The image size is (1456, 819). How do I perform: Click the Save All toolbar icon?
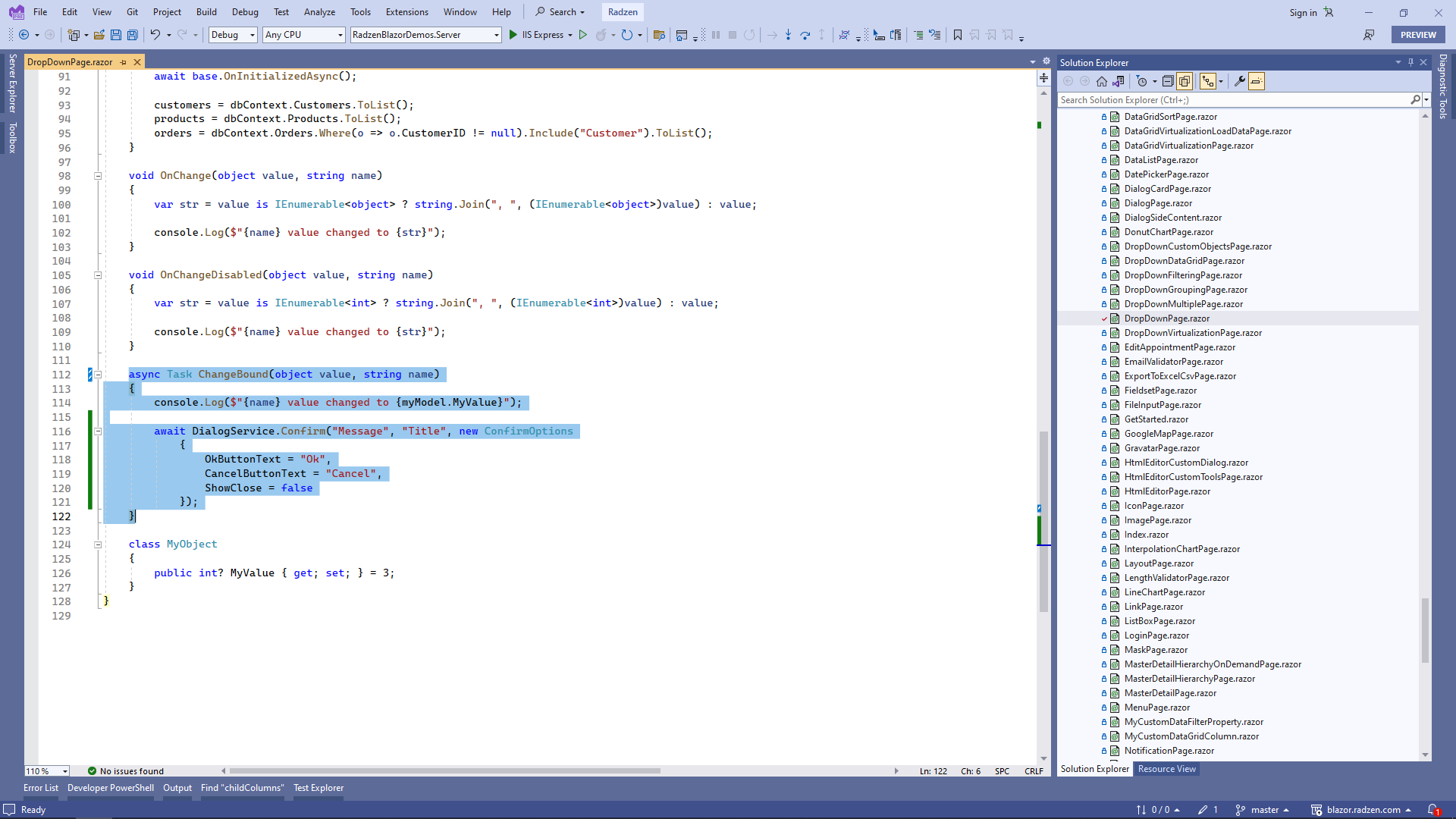point(133,35)
